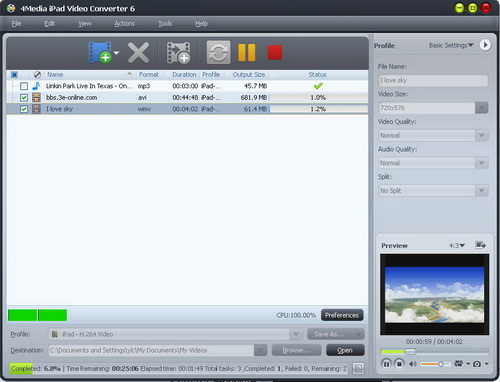Click the application logo in the title bar

(11, 8)
